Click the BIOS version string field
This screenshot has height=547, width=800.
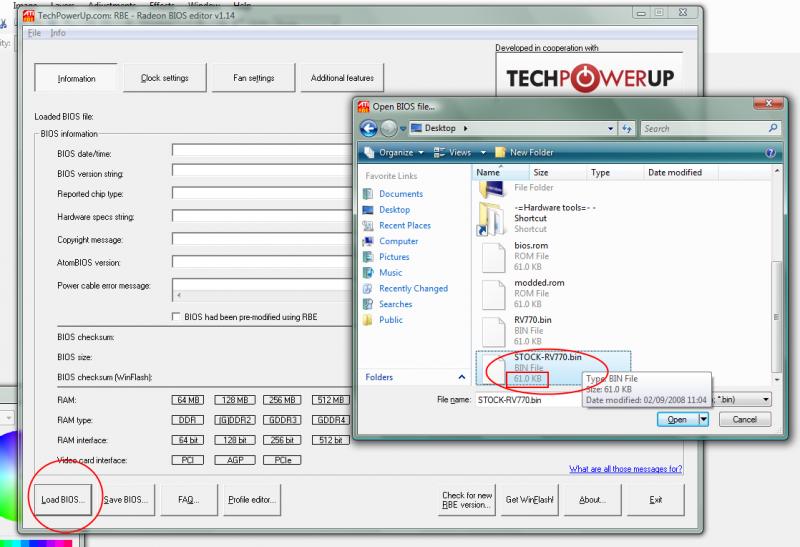(263, 170)
